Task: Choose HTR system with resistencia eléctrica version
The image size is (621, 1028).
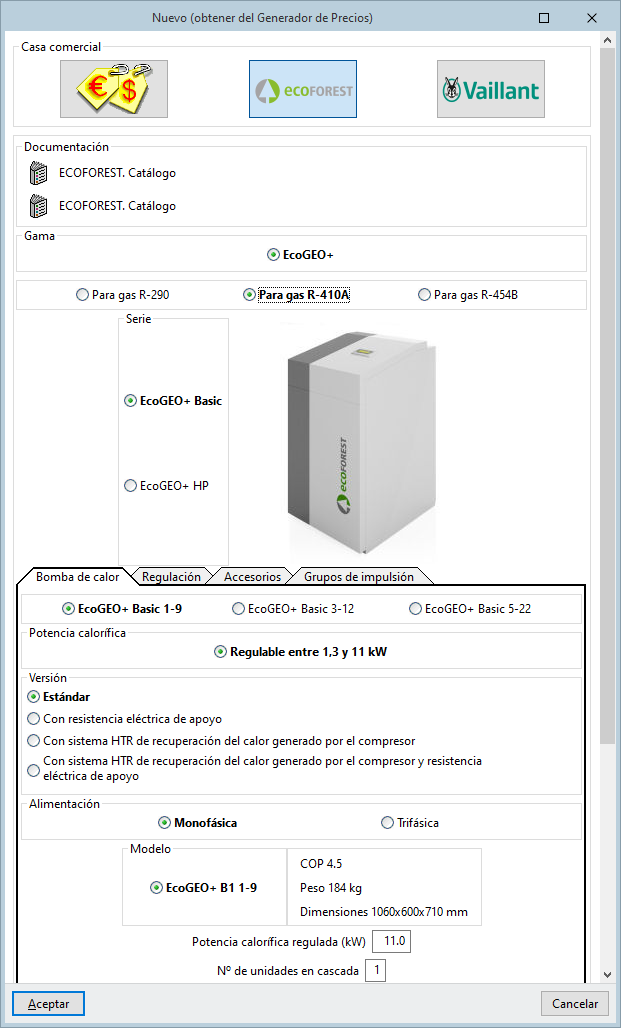Action: point(255,768)
